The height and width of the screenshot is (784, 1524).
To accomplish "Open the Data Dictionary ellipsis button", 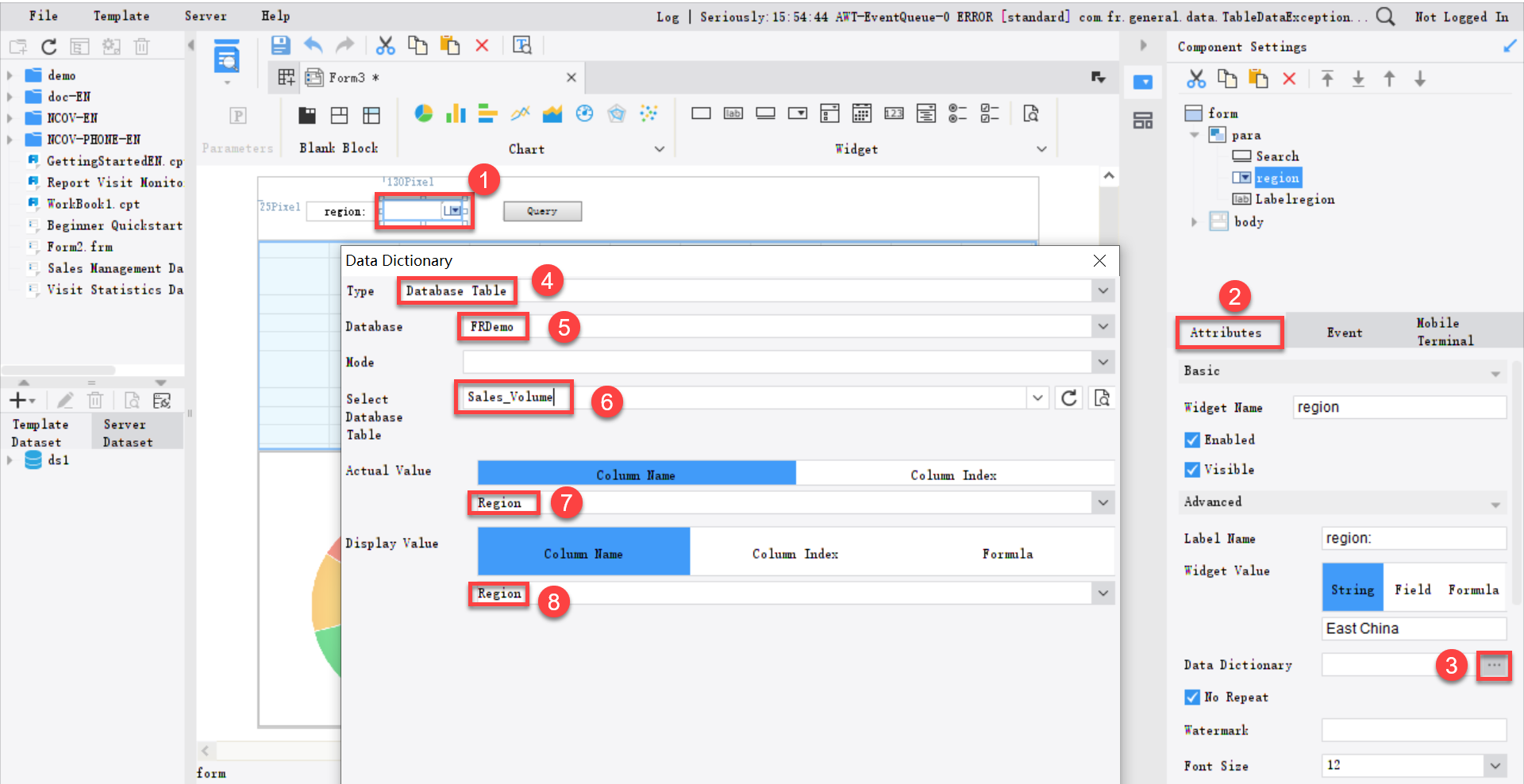I will [x=1494, y=665].
